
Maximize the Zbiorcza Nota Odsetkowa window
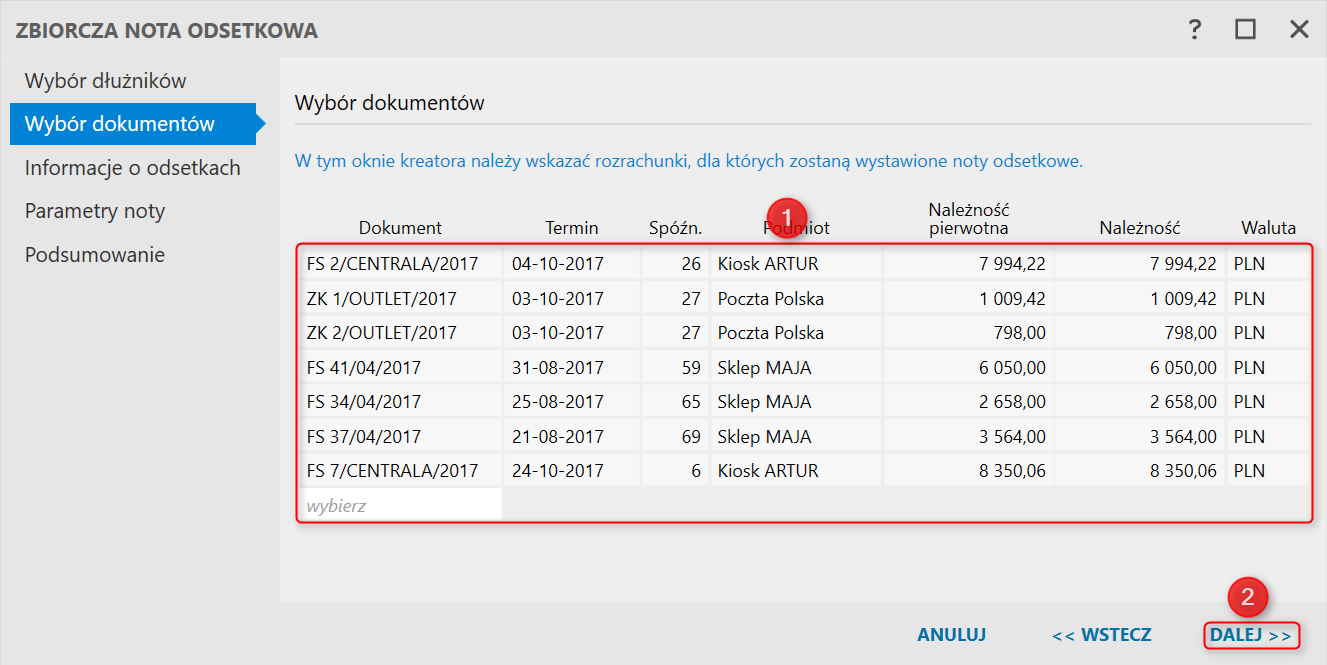(x=1245, y=30)
